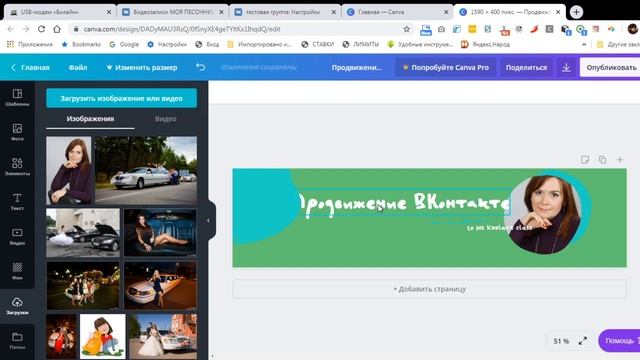Open the Настройки bookmark
Image resolution: width=640 pixels, height=360 pixels.
(167, 44)
